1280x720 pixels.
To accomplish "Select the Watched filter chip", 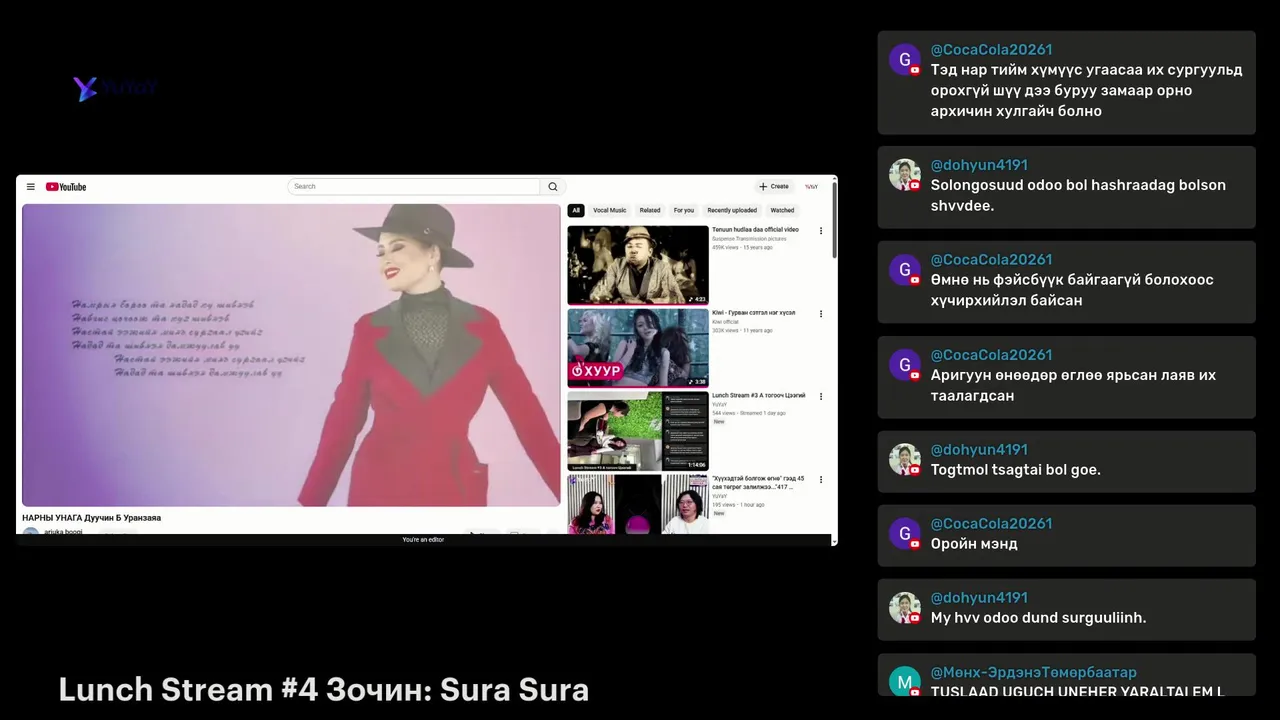I will click(783, 211).
